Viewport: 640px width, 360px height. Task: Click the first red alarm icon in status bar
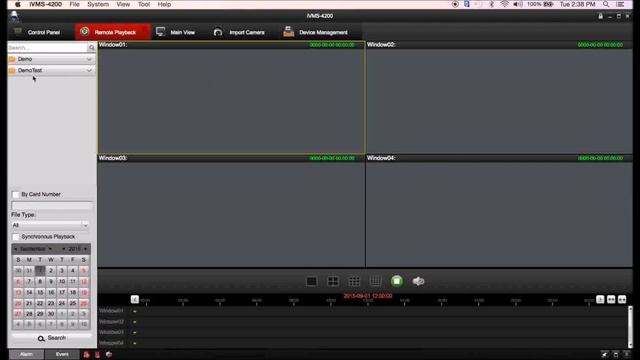tap(87, 355)
